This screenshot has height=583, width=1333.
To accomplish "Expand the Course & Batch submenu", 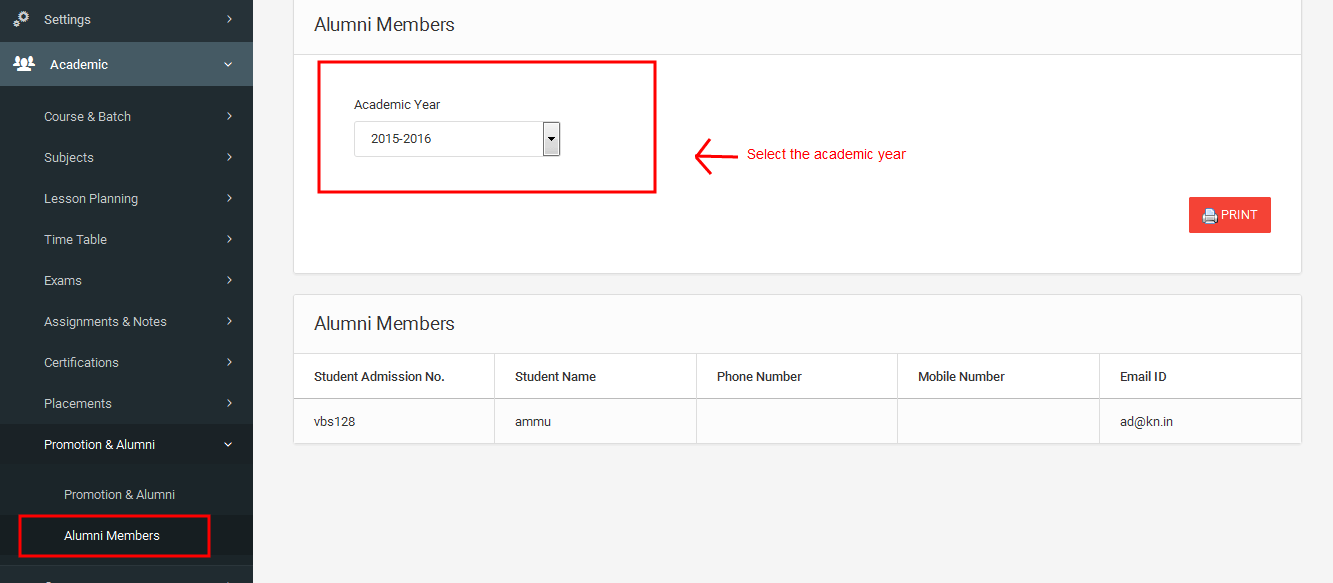I will pyautogui.click(x=229, y=116).
